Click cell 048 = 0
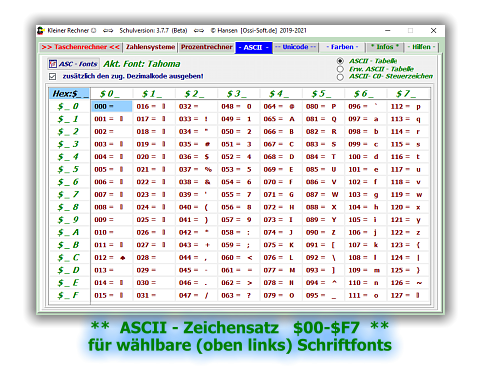The image size is (480, 382). [239, 106]
